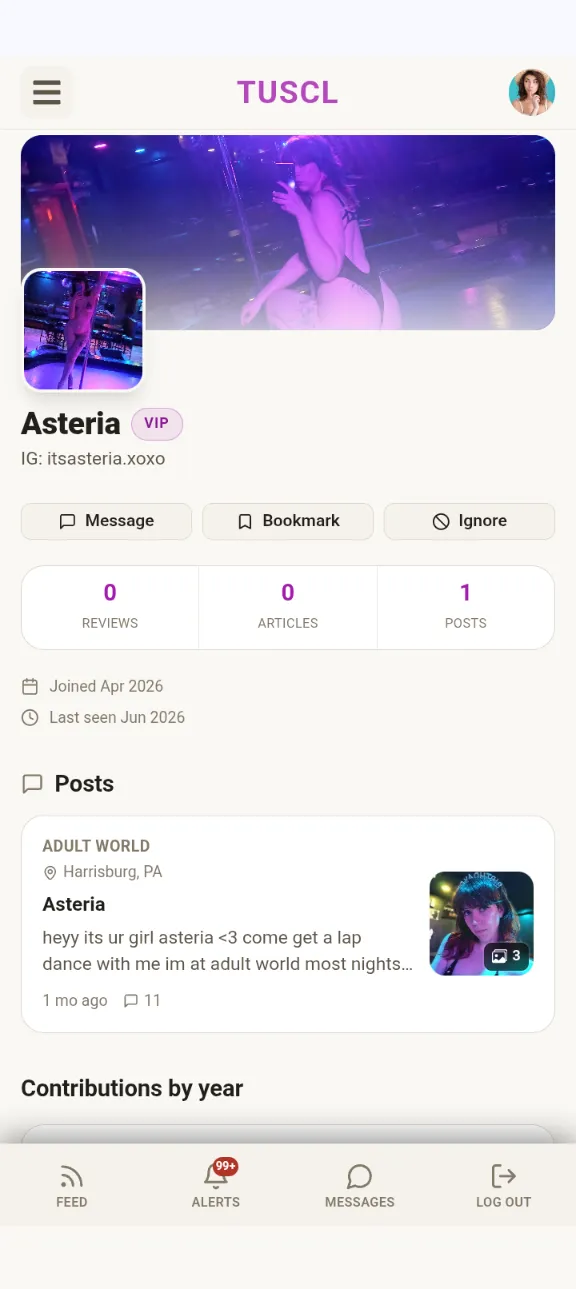Message Asteria using the Message button
The image size is (576, 1289).
point(106,521)
